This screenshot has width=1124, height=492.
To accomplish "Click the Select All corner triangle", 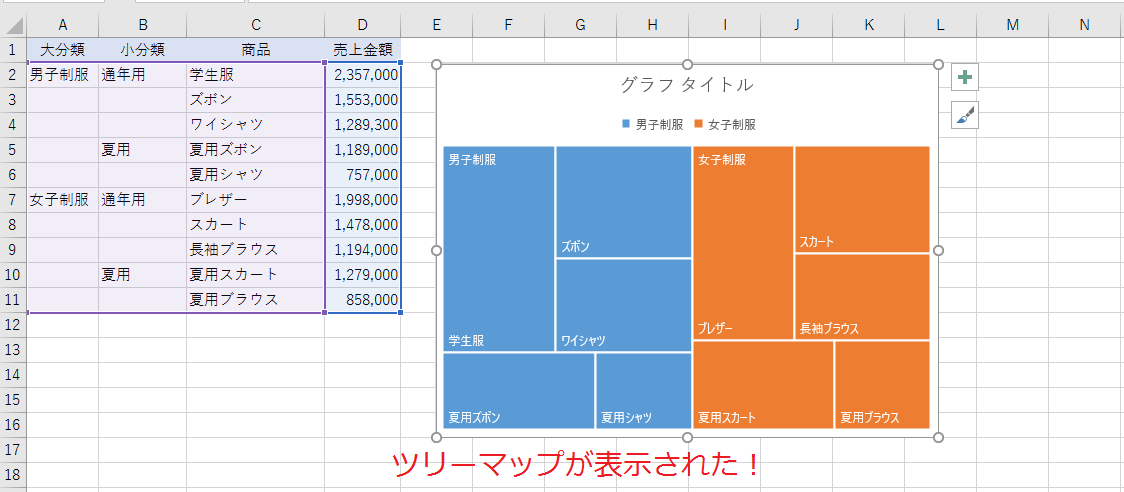I will tap(13, 26).
